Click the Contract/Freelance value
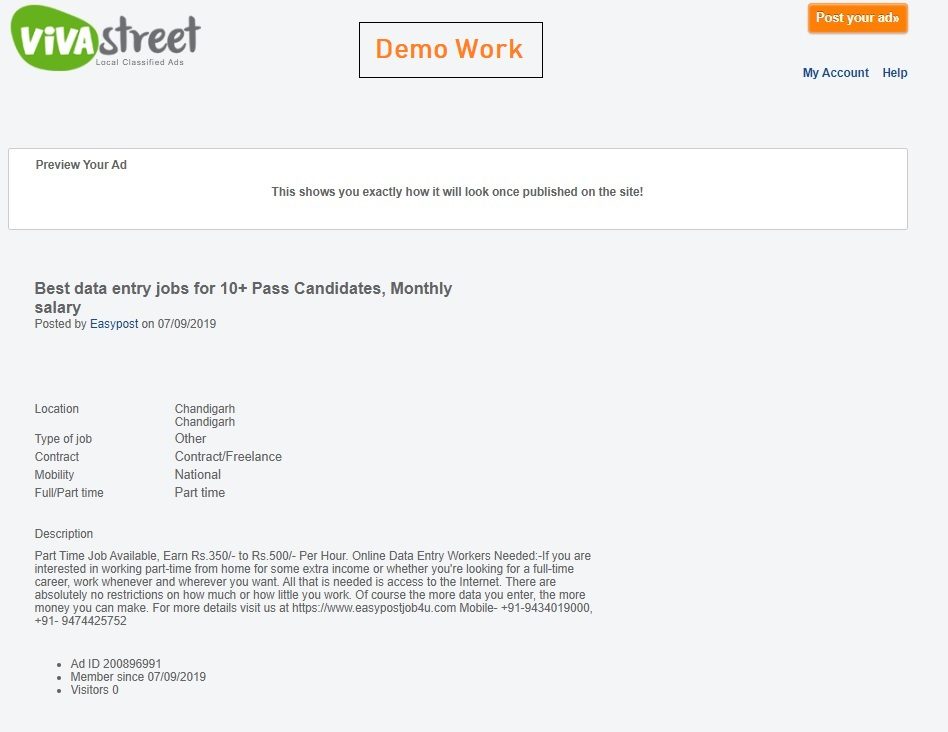This screenshot has height=732, width=948. (228, 456)
